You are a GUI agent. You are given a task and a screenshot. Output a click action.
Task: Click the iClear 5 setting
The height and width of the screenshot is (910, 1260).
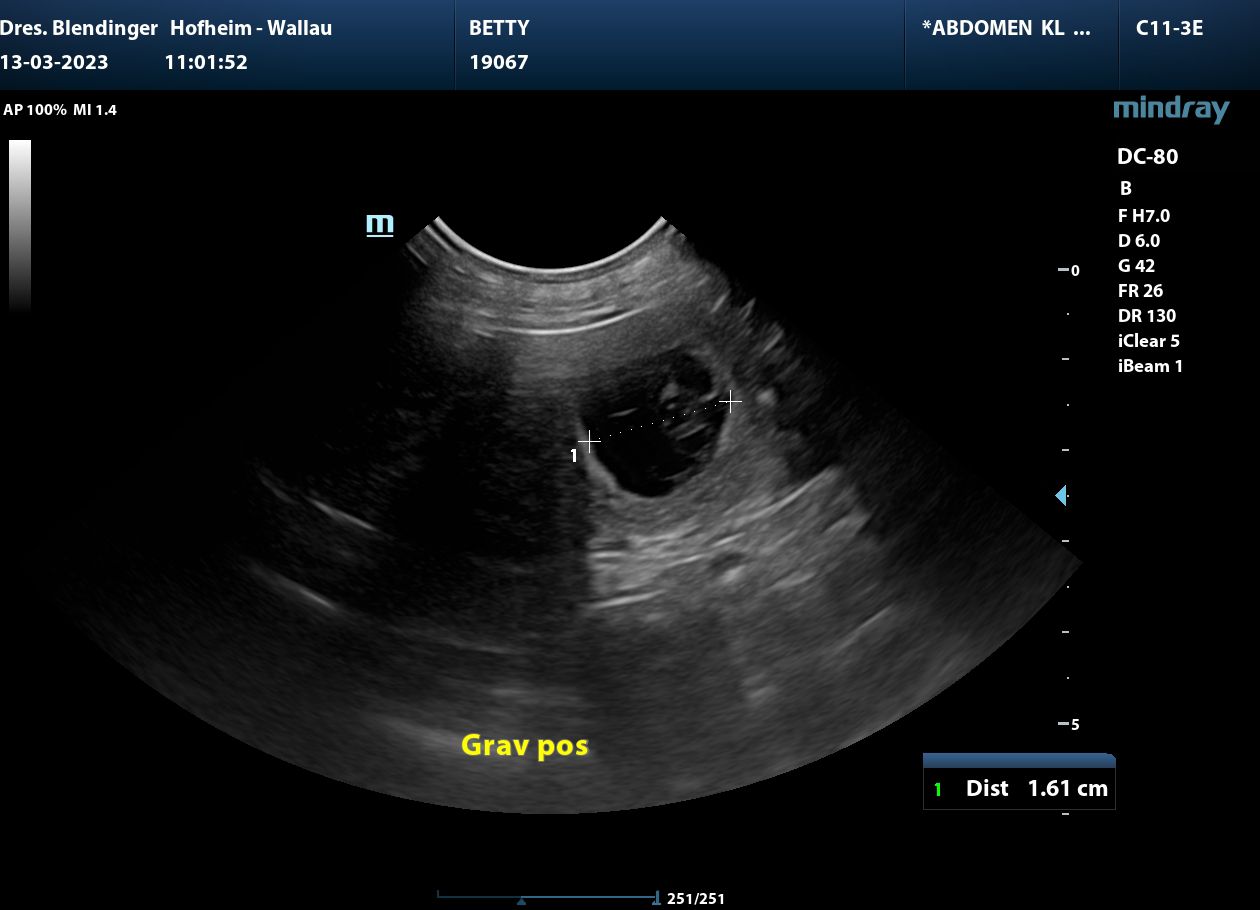1148,341
